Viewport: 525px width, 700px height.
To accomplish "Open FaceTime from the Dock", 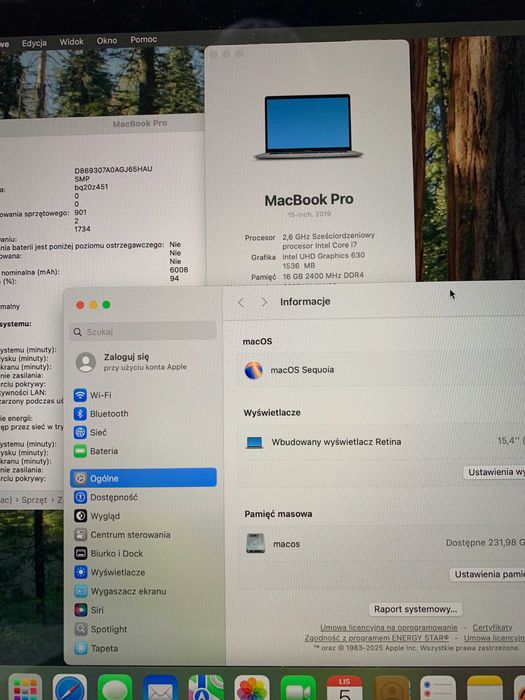I will pos(298,688).
